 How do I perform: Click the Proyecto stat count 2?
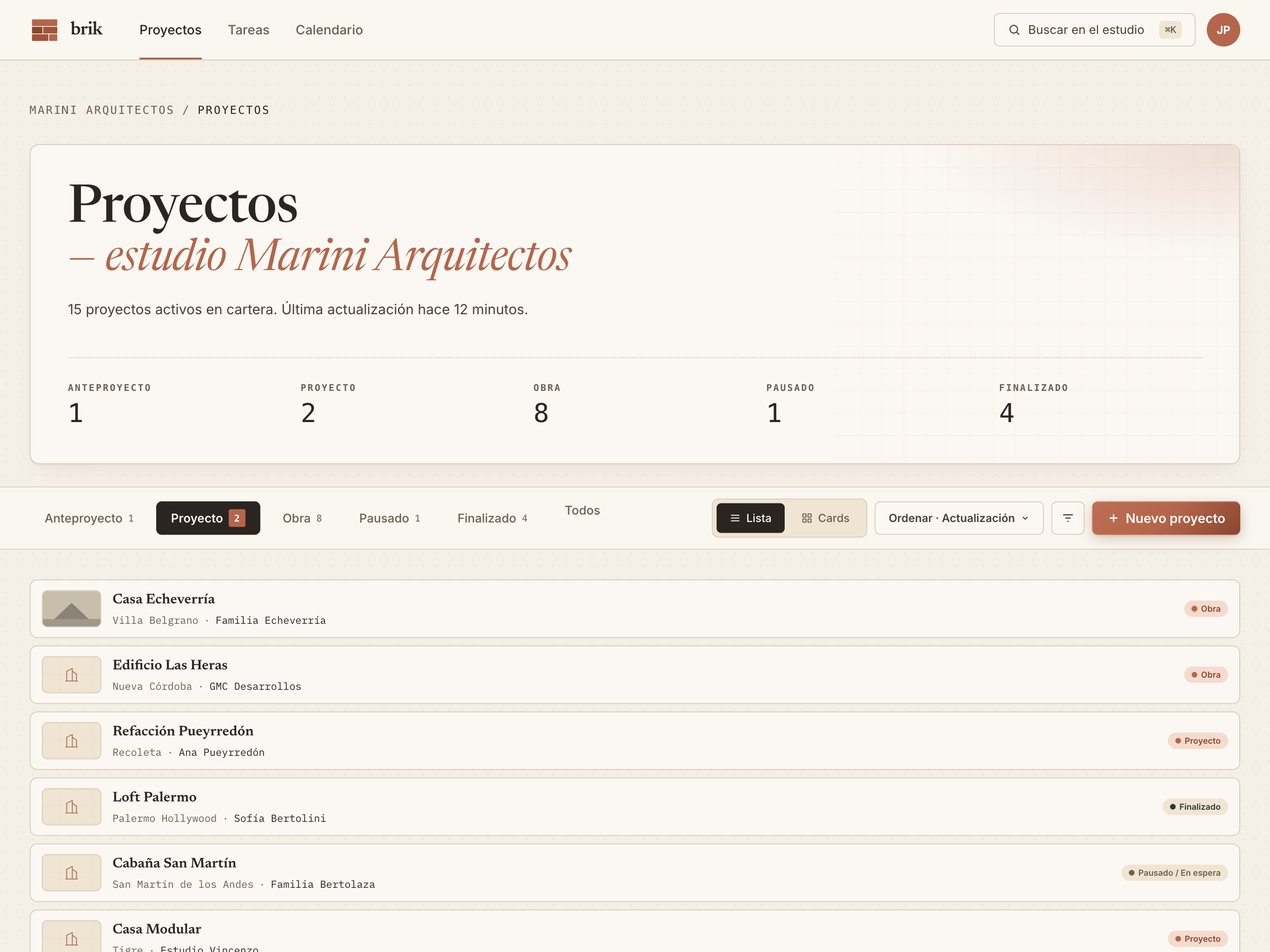tap(308, 413)
